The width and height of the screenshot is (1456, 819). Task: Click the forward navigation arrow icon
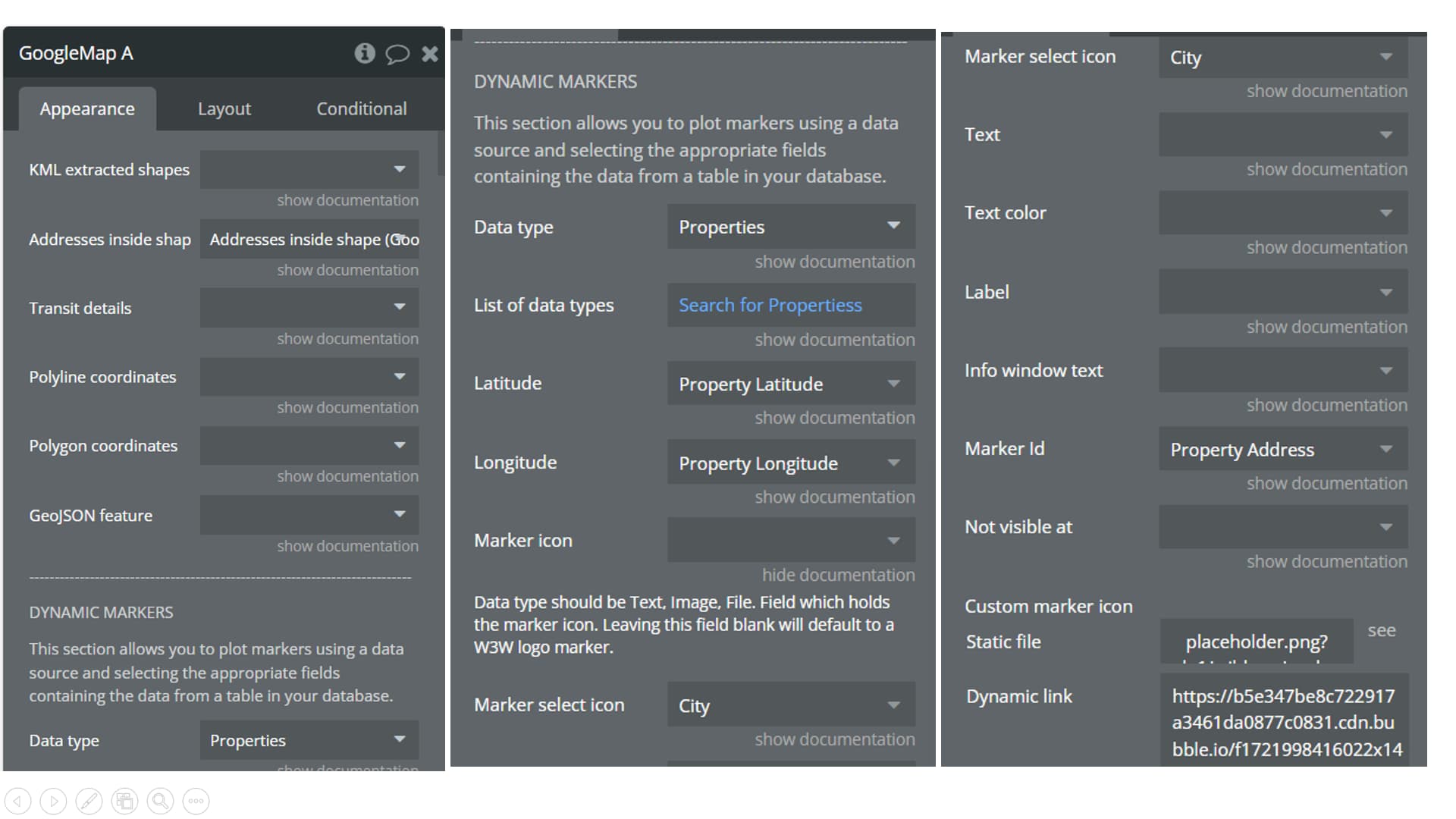click(54, 800)
